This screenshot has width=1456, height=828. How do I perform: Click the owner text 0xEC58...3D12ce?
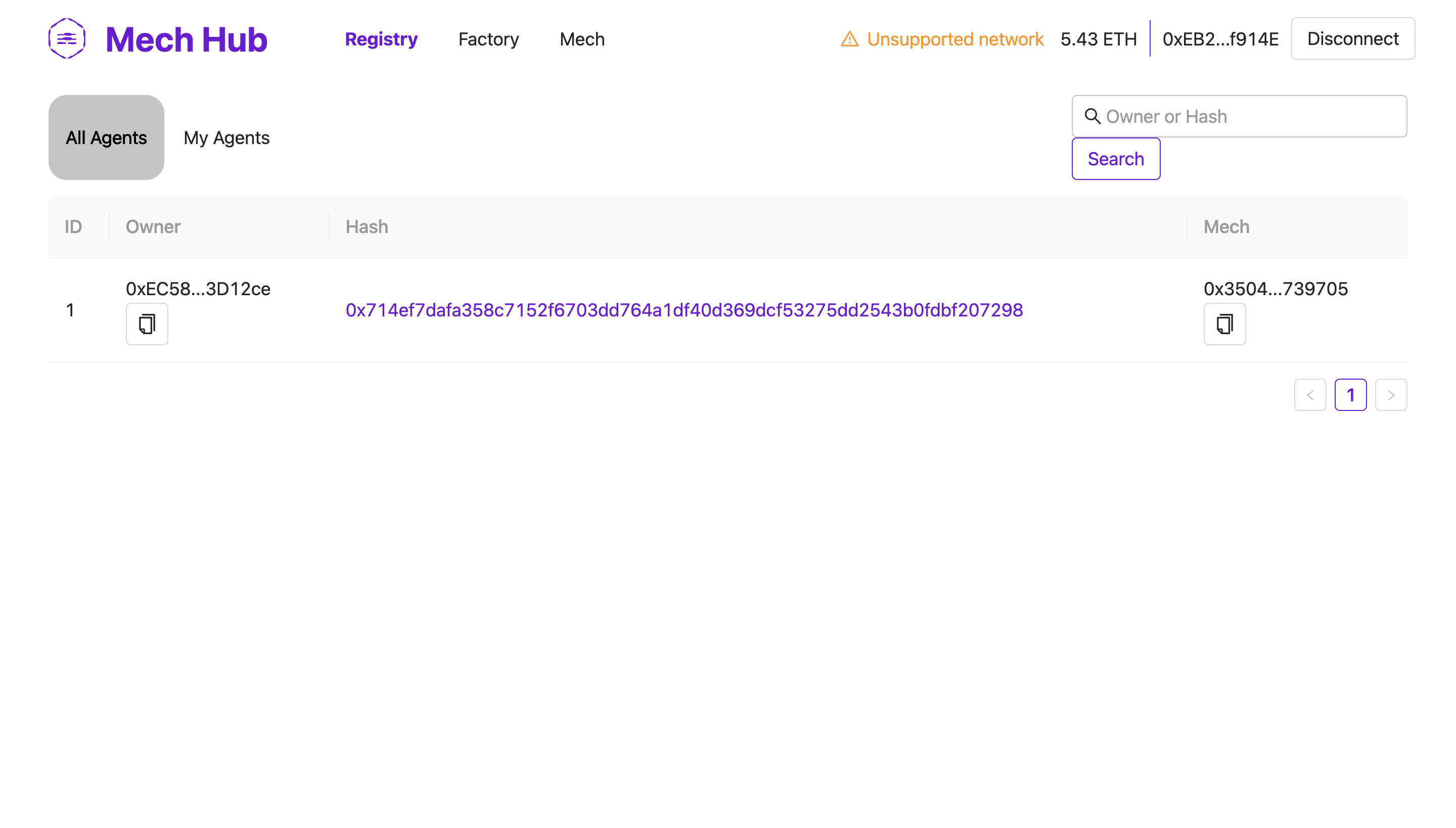point(198,288)
